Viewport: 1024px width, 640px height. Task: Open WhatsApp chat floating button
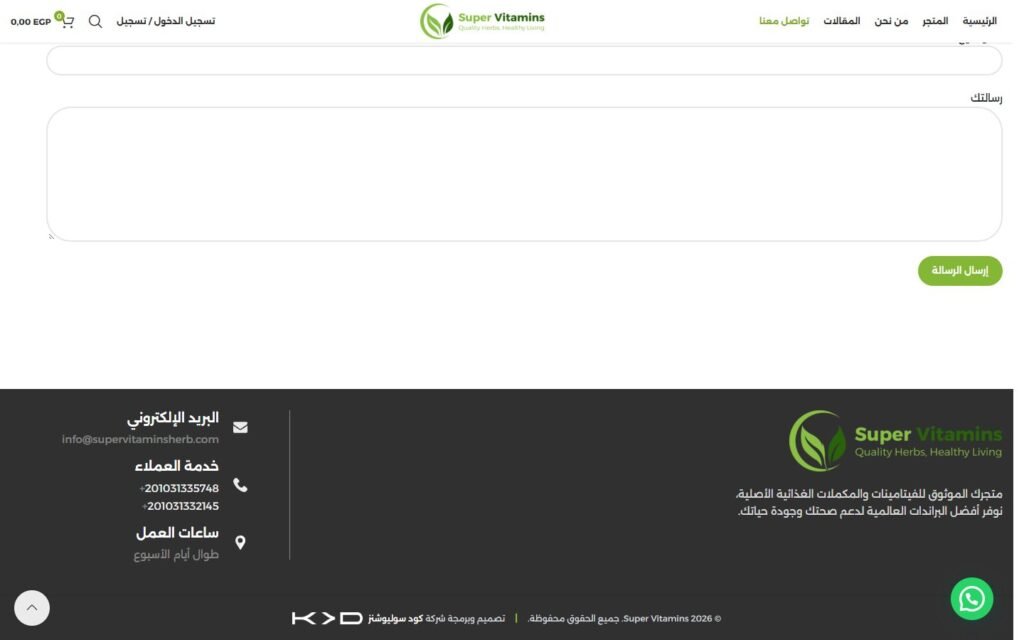point(972,598)
